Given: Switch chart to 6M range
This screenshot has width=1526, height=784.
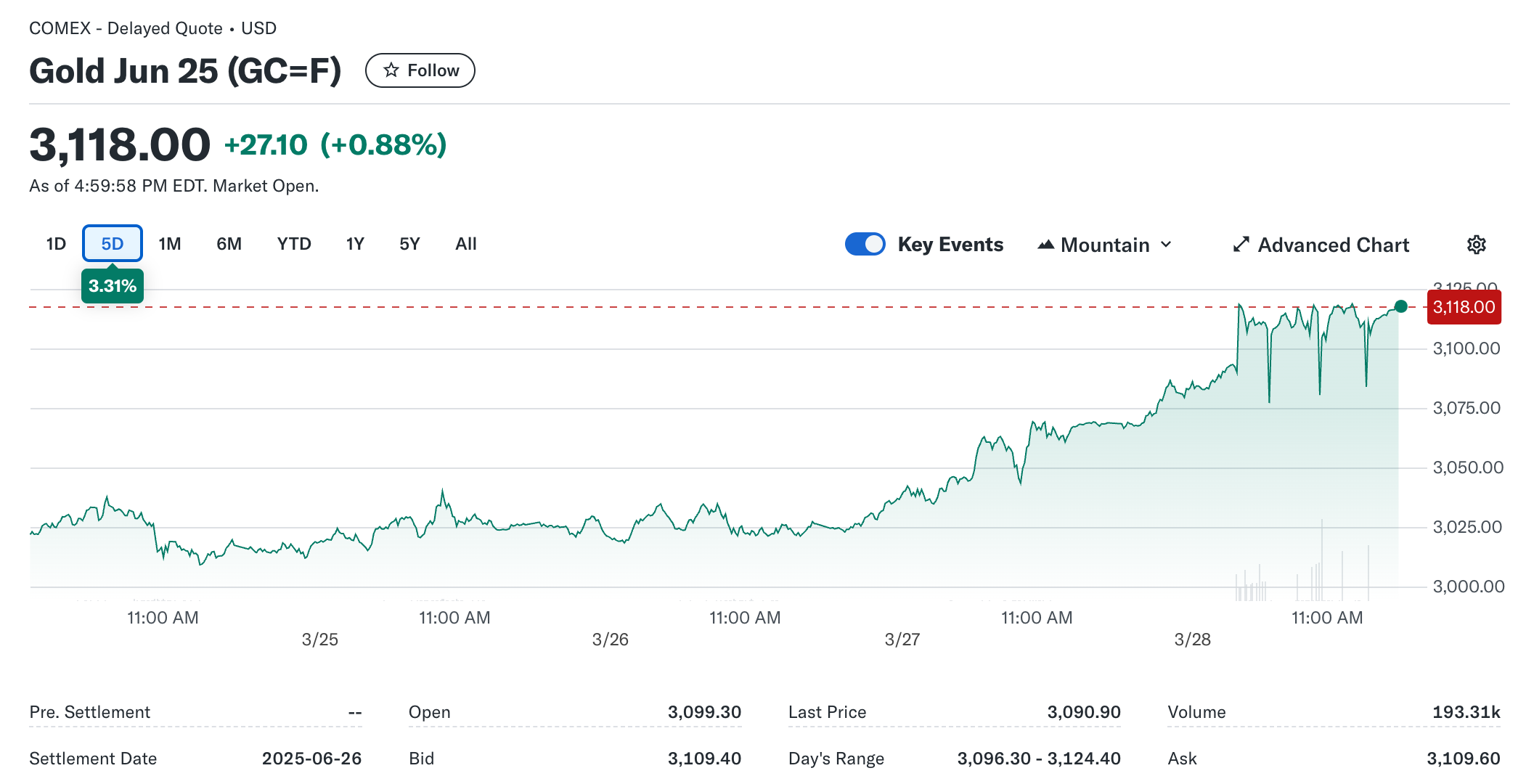Looking at the screenshot, I should coord(229,244).
